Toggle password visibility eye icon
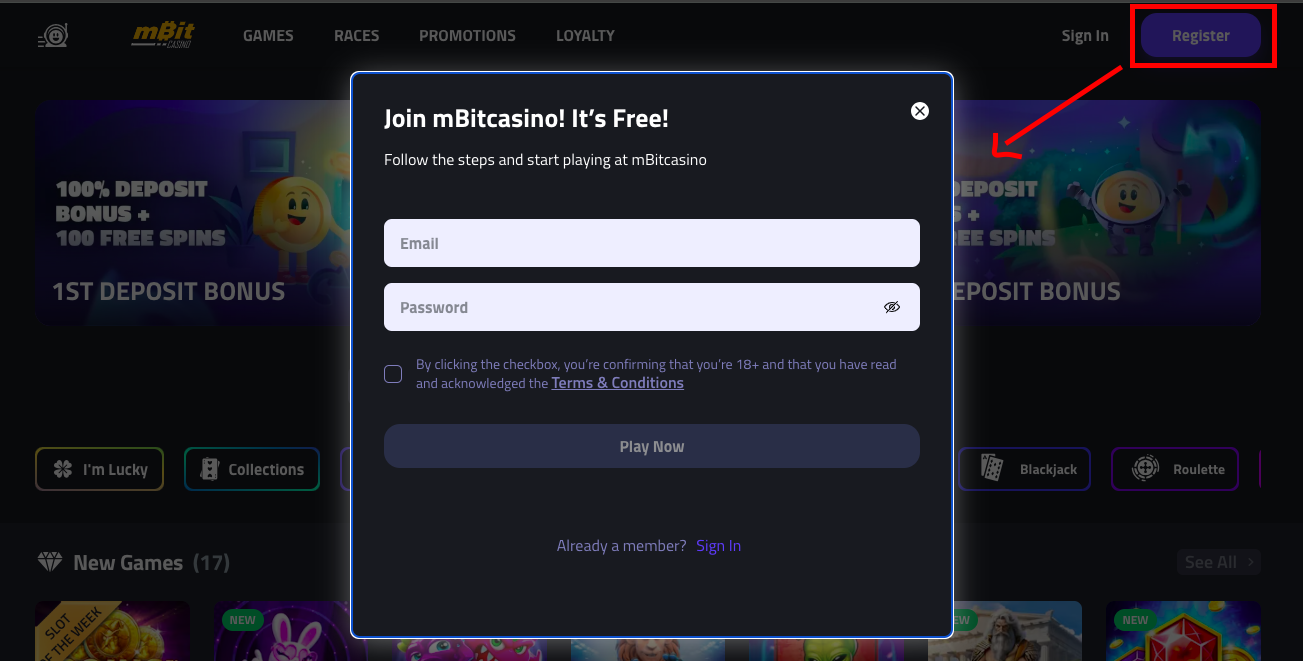Viewport: 1303px width, 661px height. (x=892, y=307)
